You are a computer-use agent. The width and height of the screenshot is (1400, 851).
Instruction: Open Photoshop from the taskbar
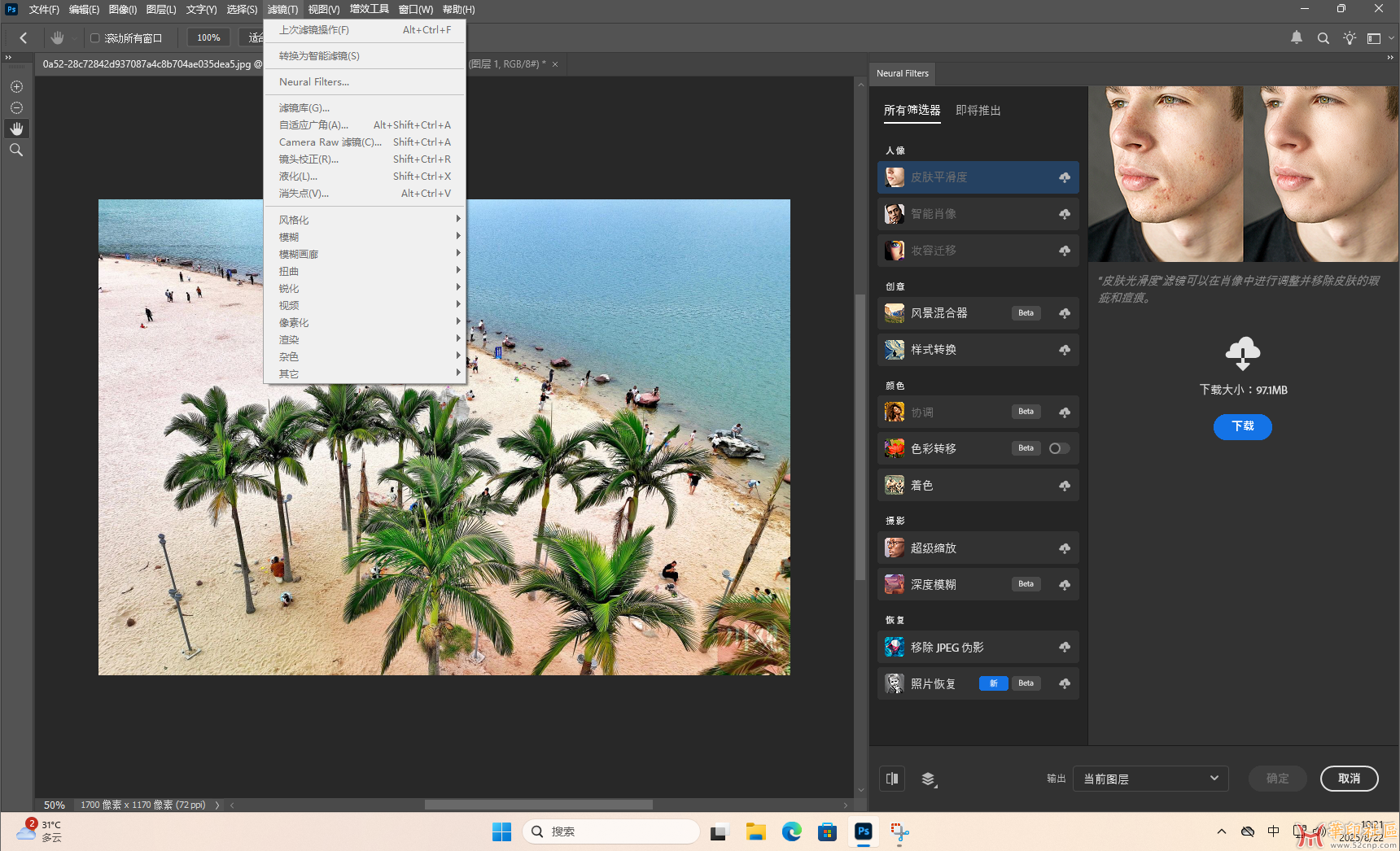pos(864,831)
